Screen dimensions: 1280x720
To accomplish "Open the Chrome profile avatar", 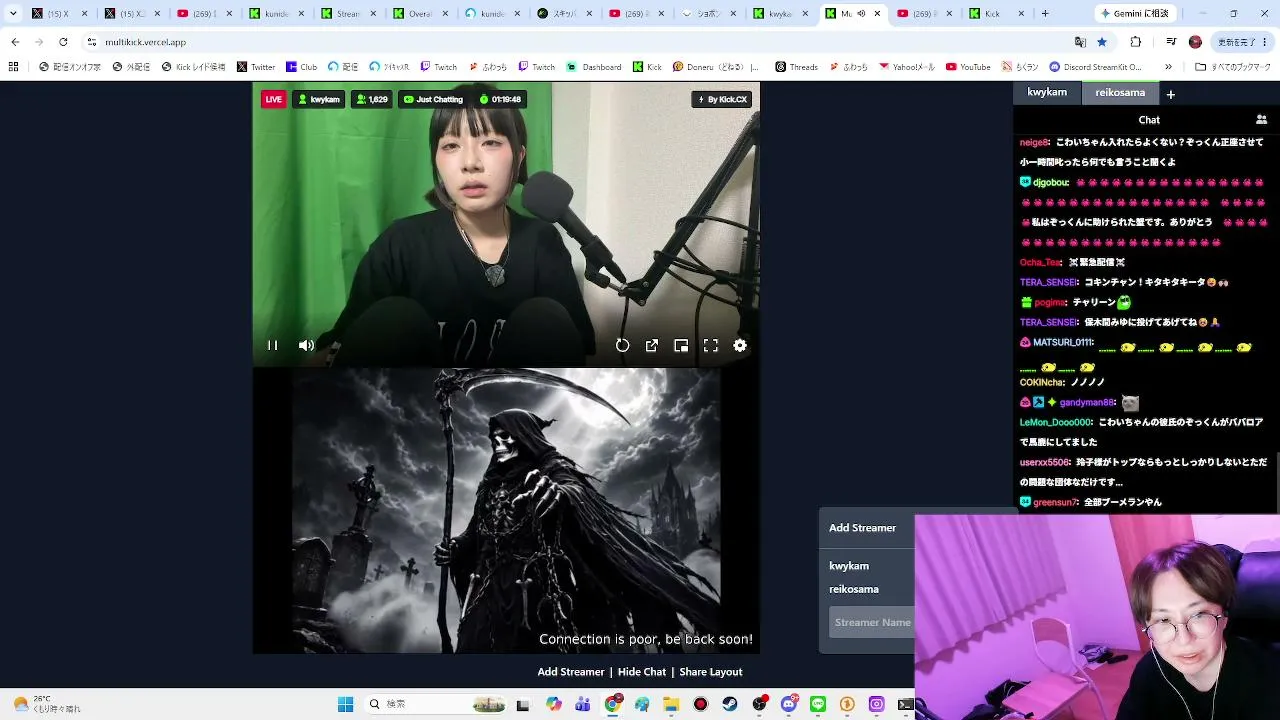I will (1195, 42).
